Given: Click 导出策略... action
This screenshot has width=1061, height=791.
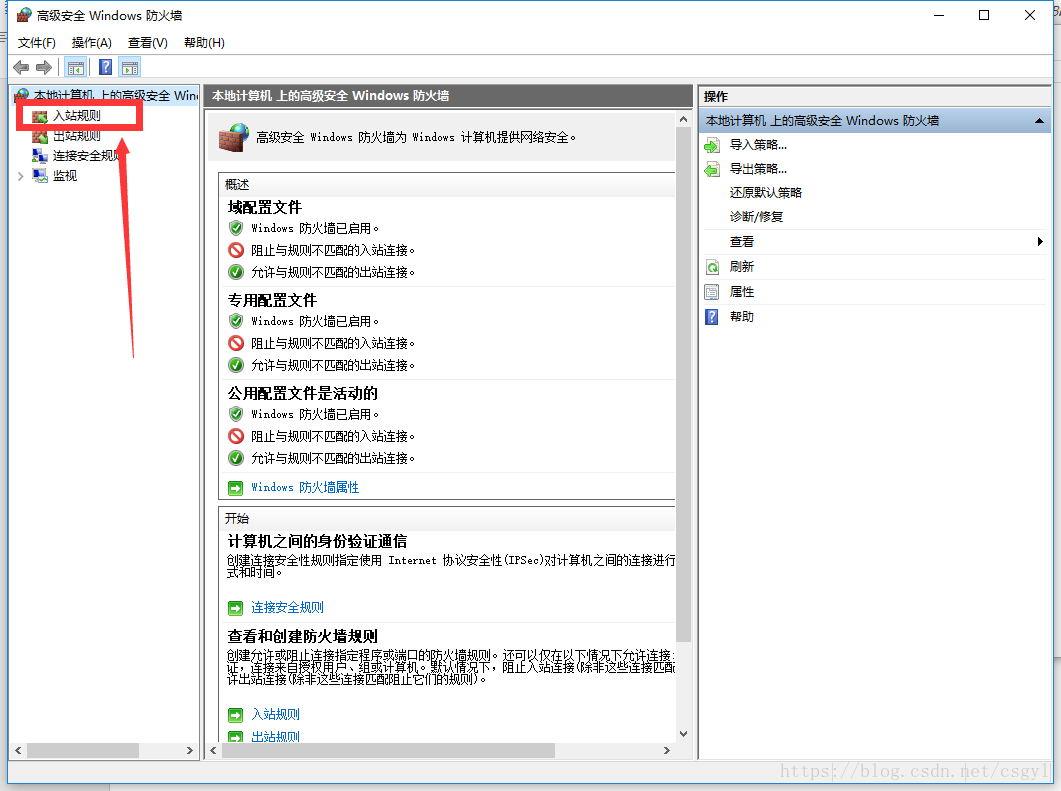Looking at the screenshot, I should pos(758,169).
